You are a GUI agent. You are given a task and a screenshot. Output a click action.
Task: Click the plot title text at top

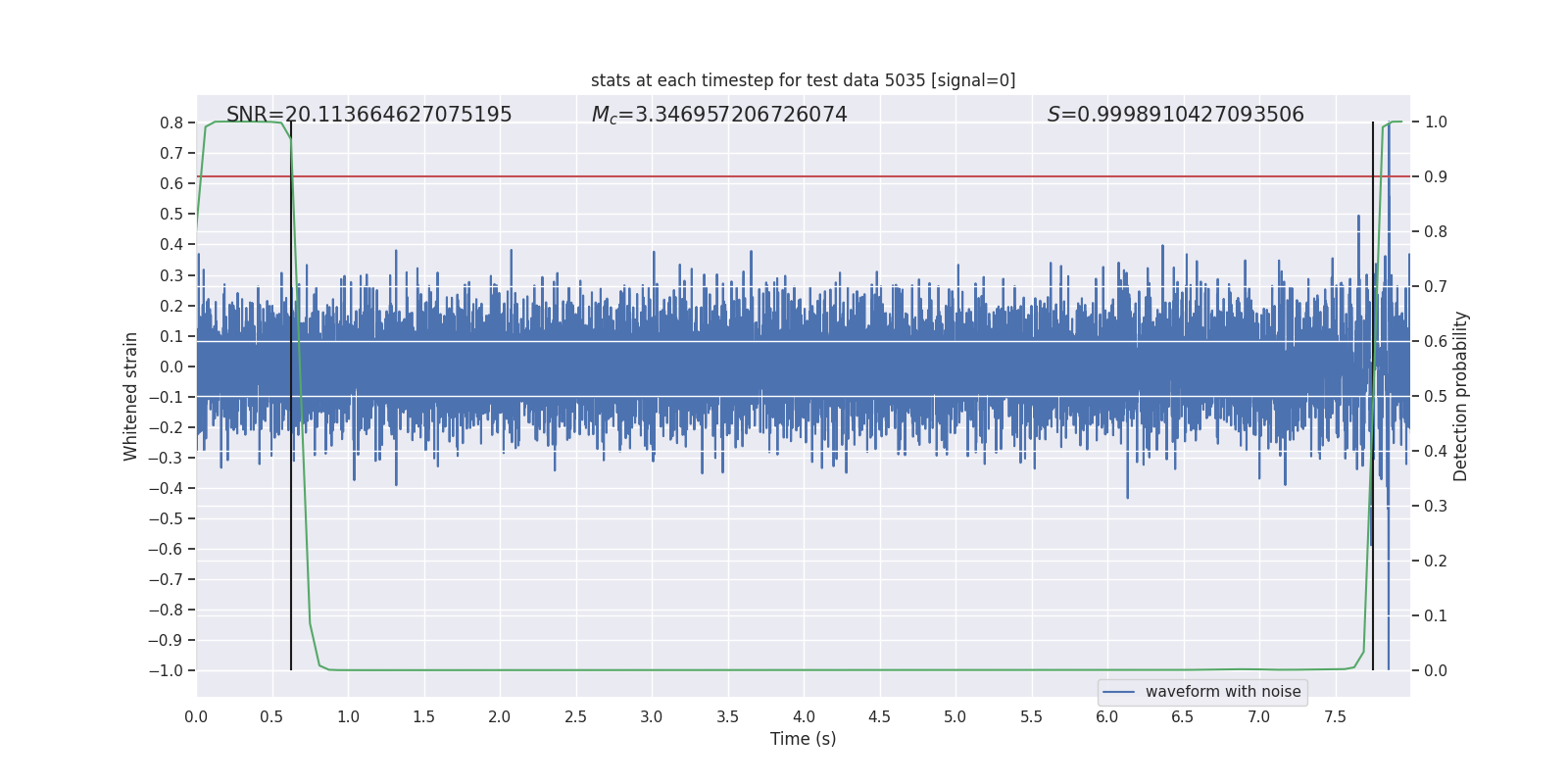(x=803, y=80)
